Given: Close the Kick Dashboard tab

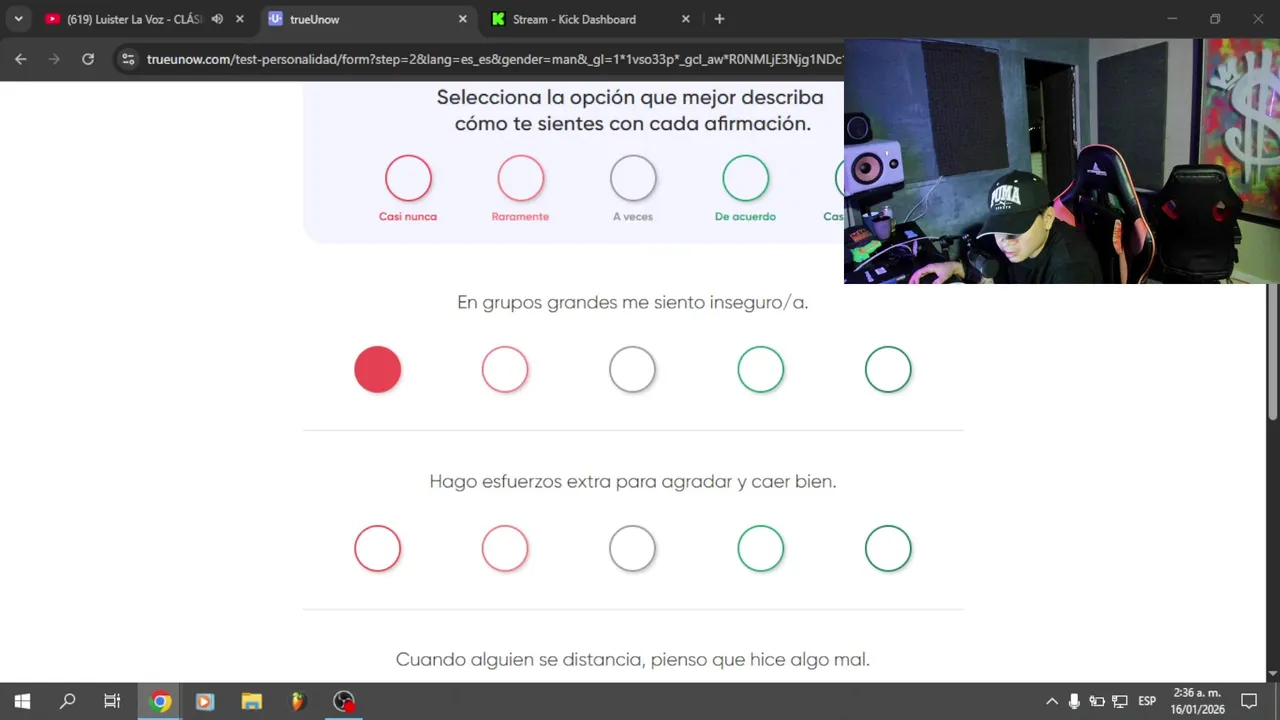Looking at the screenshot, I should click(686, 19).
